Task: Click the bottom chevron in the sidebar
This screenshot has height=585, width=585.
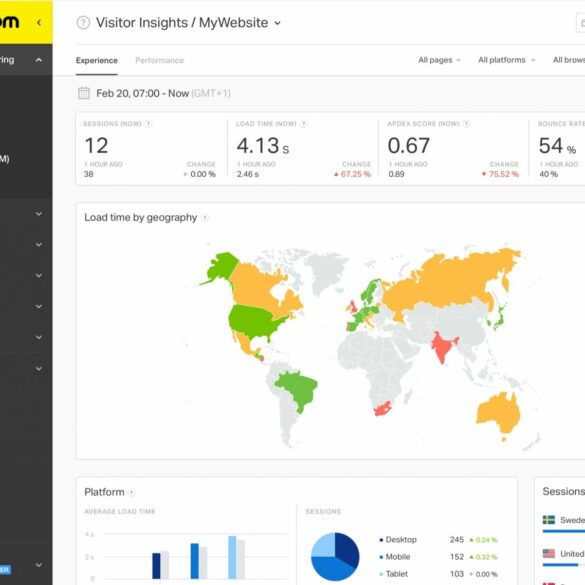Action: pyautogui.click(x=39, y=565)
